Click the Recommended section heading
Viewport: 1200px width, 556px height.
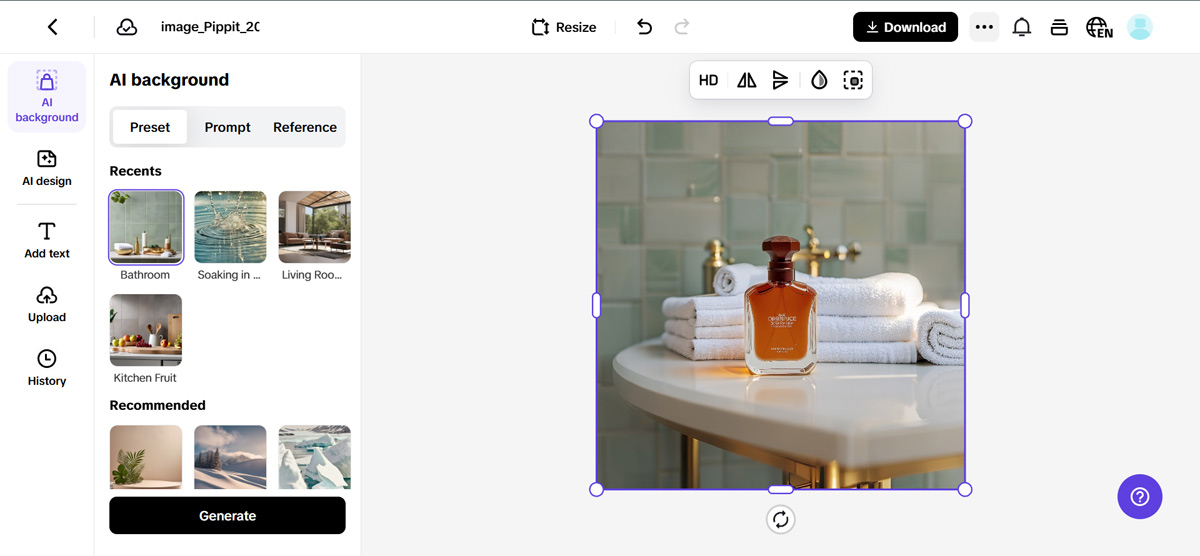point(157,405)
